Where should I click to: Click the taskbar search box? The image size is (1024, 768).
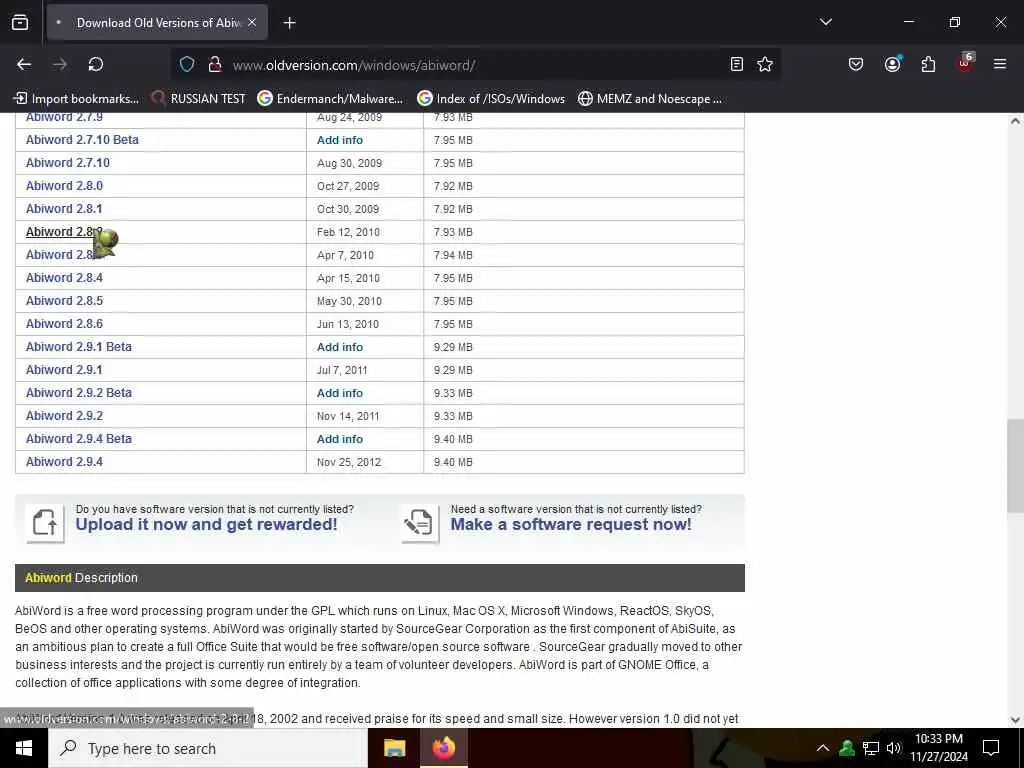[208, 748]
